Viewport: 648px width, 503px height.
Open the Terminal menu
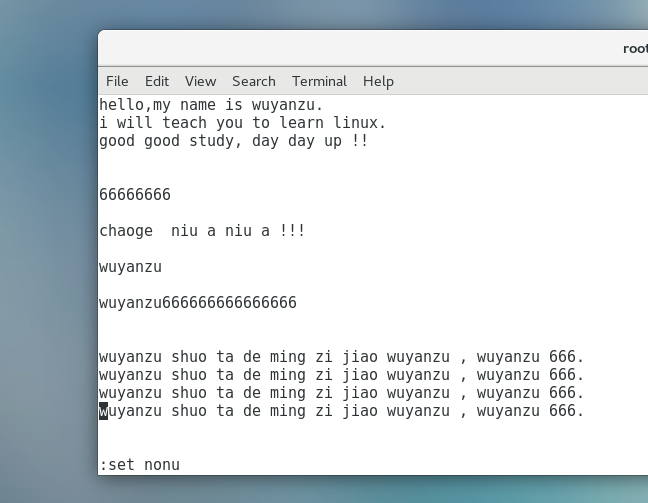[319, 81]
